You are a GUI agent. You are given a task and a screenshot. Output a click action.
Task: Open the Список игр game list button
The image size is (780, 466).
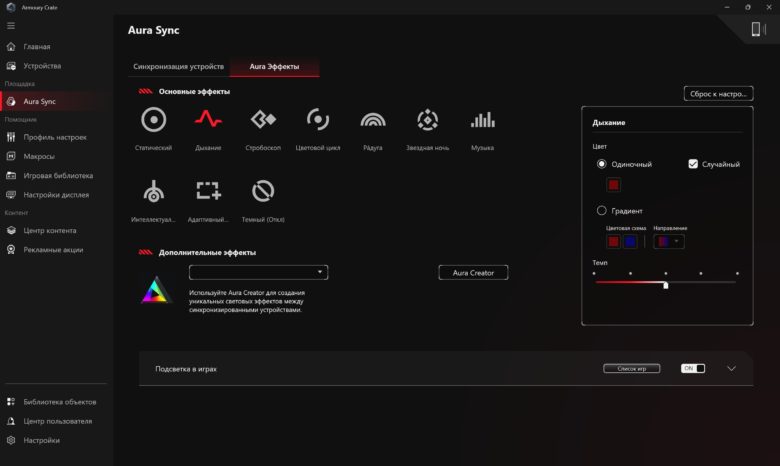click(632, 369)
